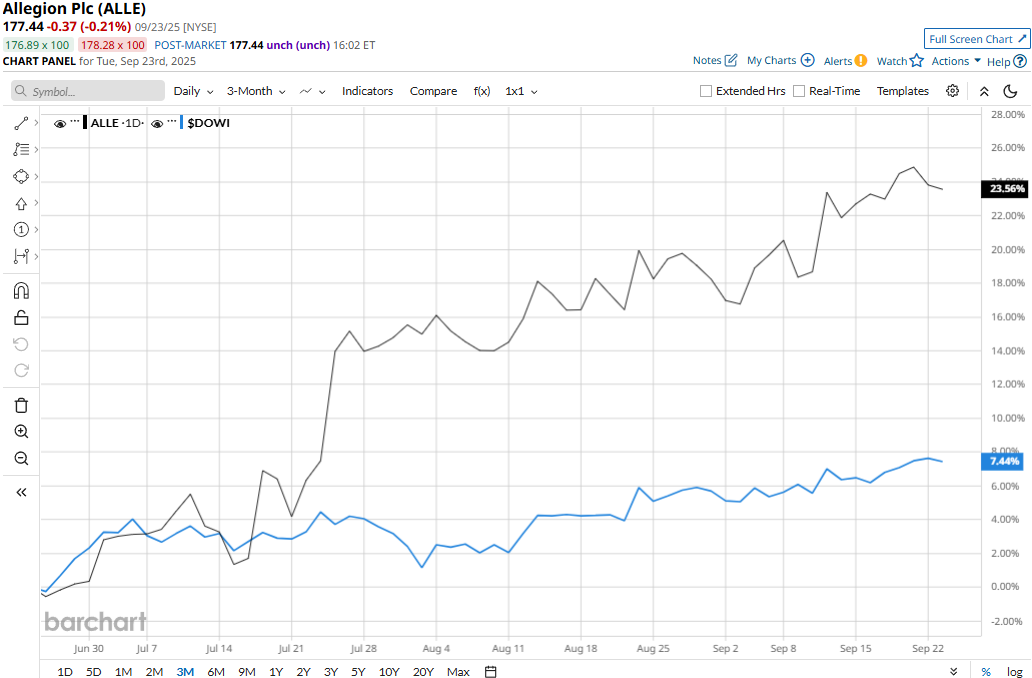The width and height of the screenshot is (1032, 678).
Task: Enable the Real-Time checkbox
Action: 799,91
